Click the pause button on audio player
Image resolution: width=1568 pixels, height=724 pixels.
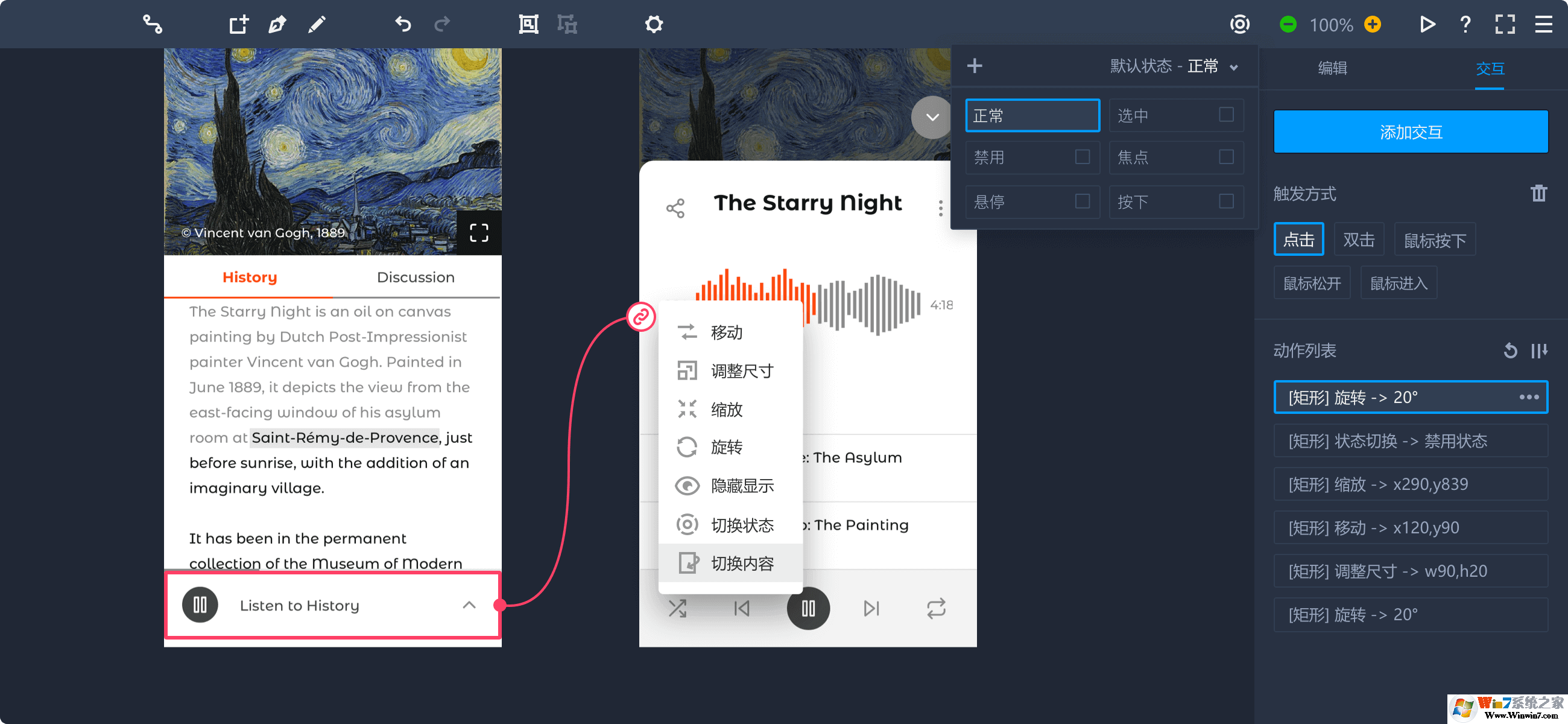(808, 608)
